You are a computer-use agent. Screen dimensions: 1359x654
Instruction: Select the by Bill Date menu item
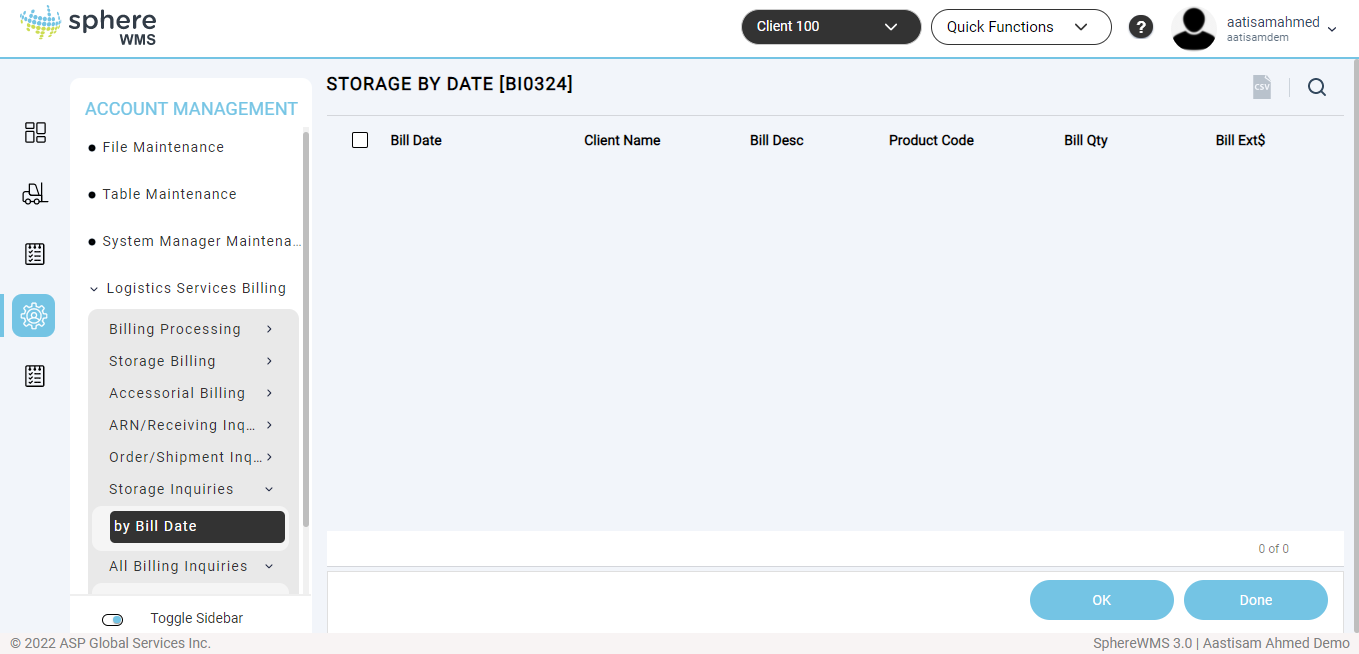pyautogui.click(x=197, y=527)
